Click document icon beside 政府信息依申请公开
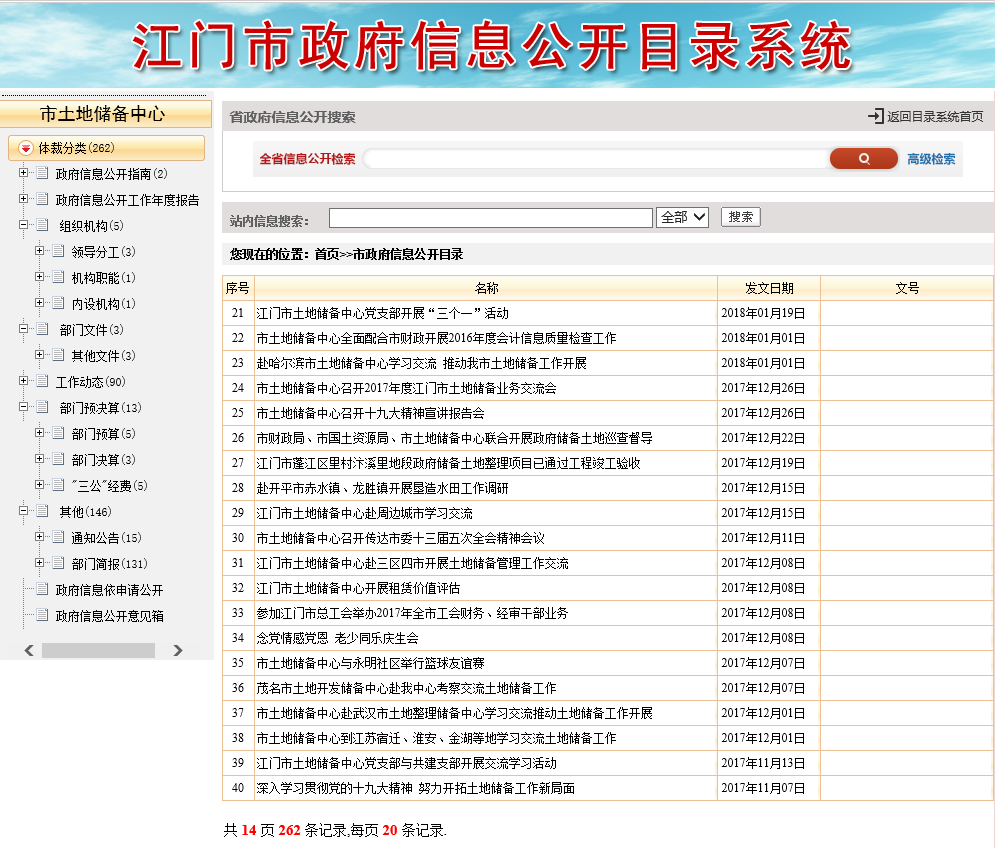The height and width of the screenshot is (848, 1007). [42, 589]
